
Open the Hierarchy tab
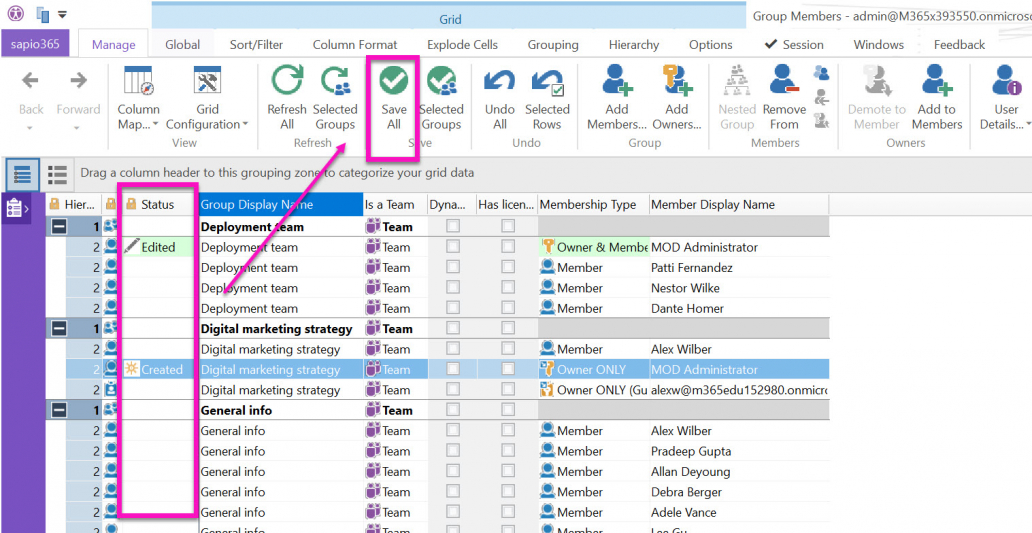click(x=634, y=45)
